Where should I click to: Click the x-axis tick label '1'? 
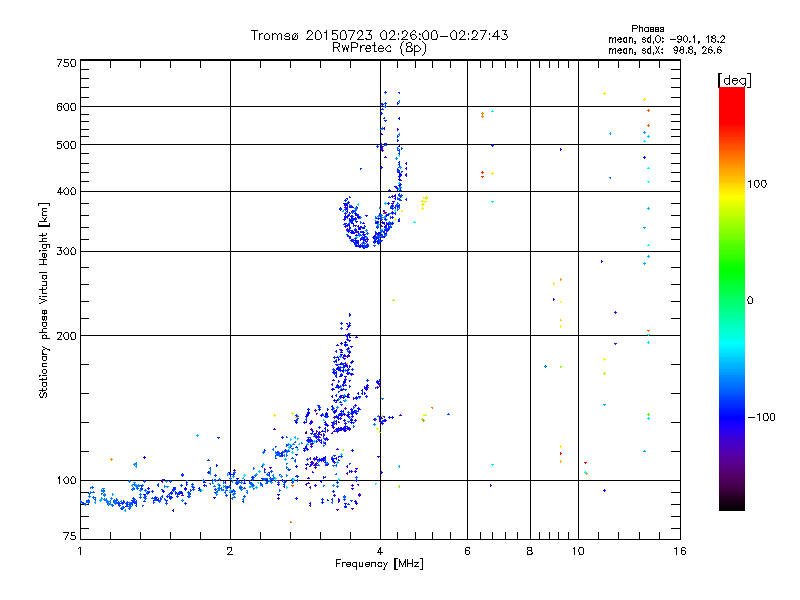(80, 551)
